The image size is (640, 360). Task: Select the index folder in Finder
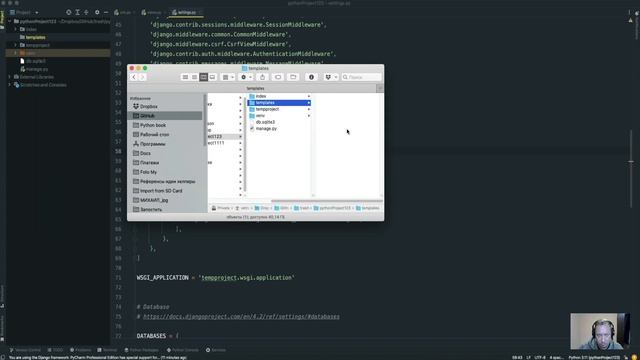tap(279, 96)
